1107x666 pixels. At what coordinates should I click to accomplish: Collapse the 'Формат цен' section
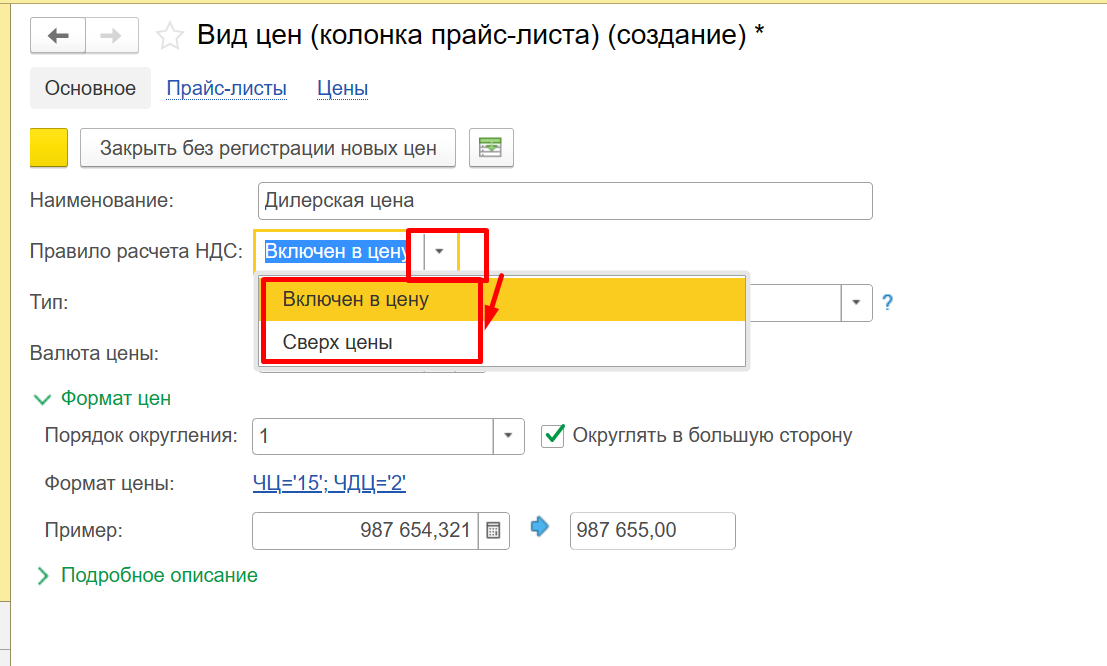pyautogui.click(x=42, y=399)
